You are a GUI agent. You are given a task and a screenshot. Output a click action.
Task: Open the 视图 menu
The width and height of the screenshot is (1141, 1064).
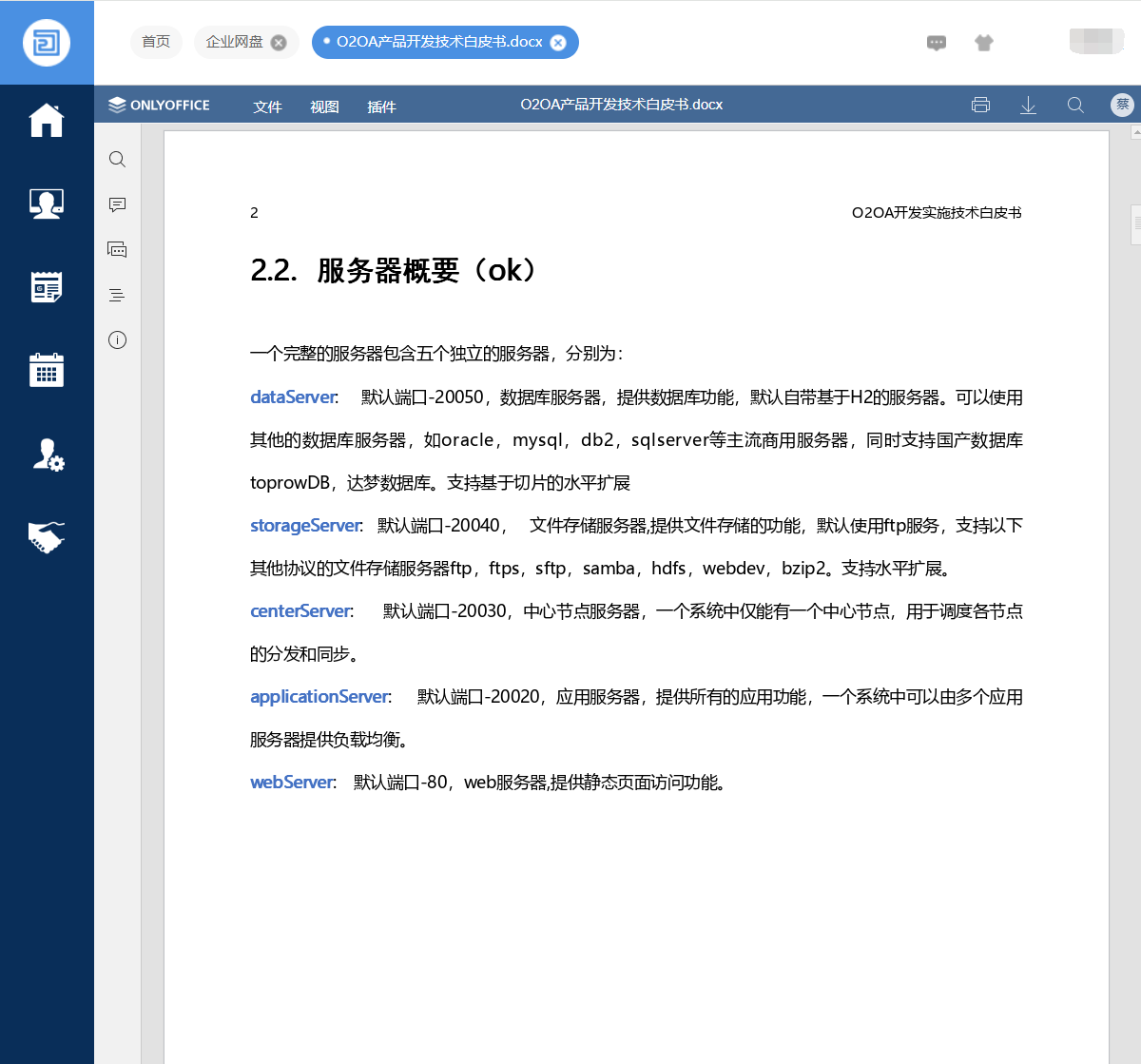324,106
